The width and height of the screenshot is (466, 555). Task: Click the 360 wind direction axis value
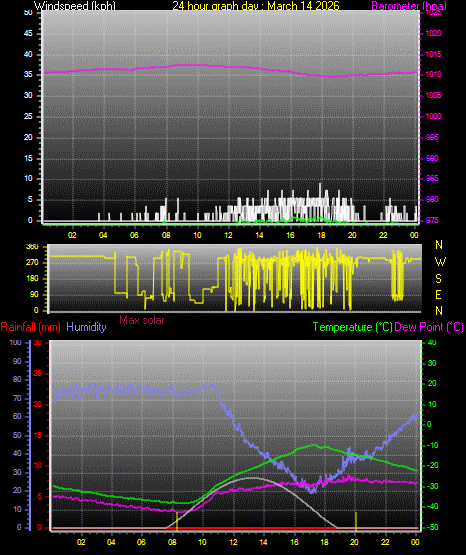33,247
